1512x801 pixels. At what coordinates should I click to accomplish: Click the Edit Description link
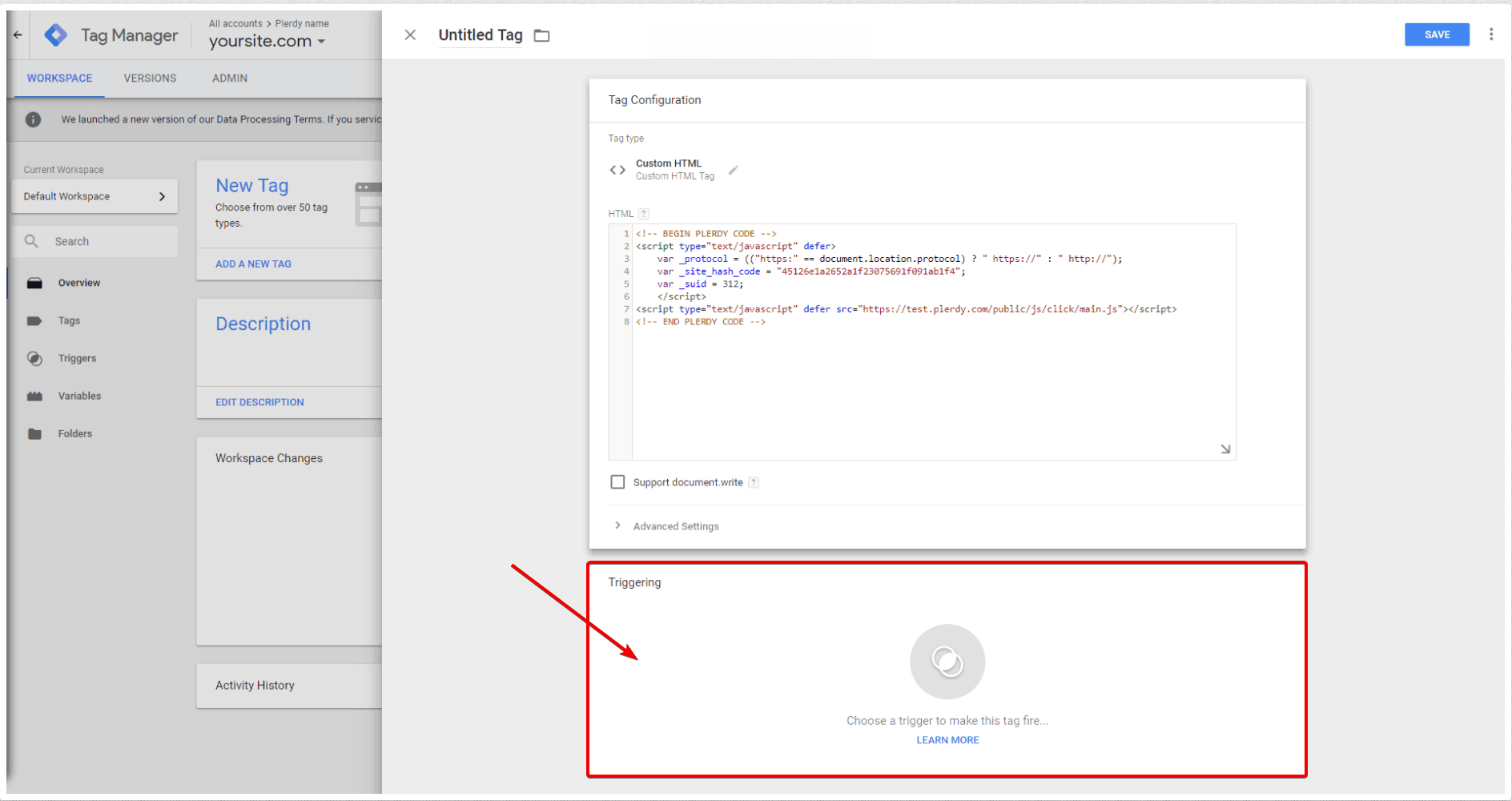(x=259, y=402)
